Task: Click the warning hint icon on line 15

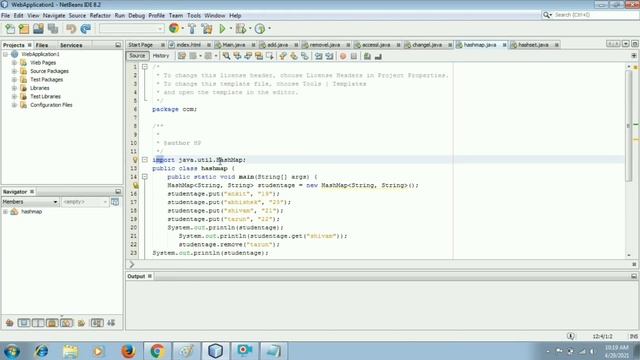Action: [135, 185]
